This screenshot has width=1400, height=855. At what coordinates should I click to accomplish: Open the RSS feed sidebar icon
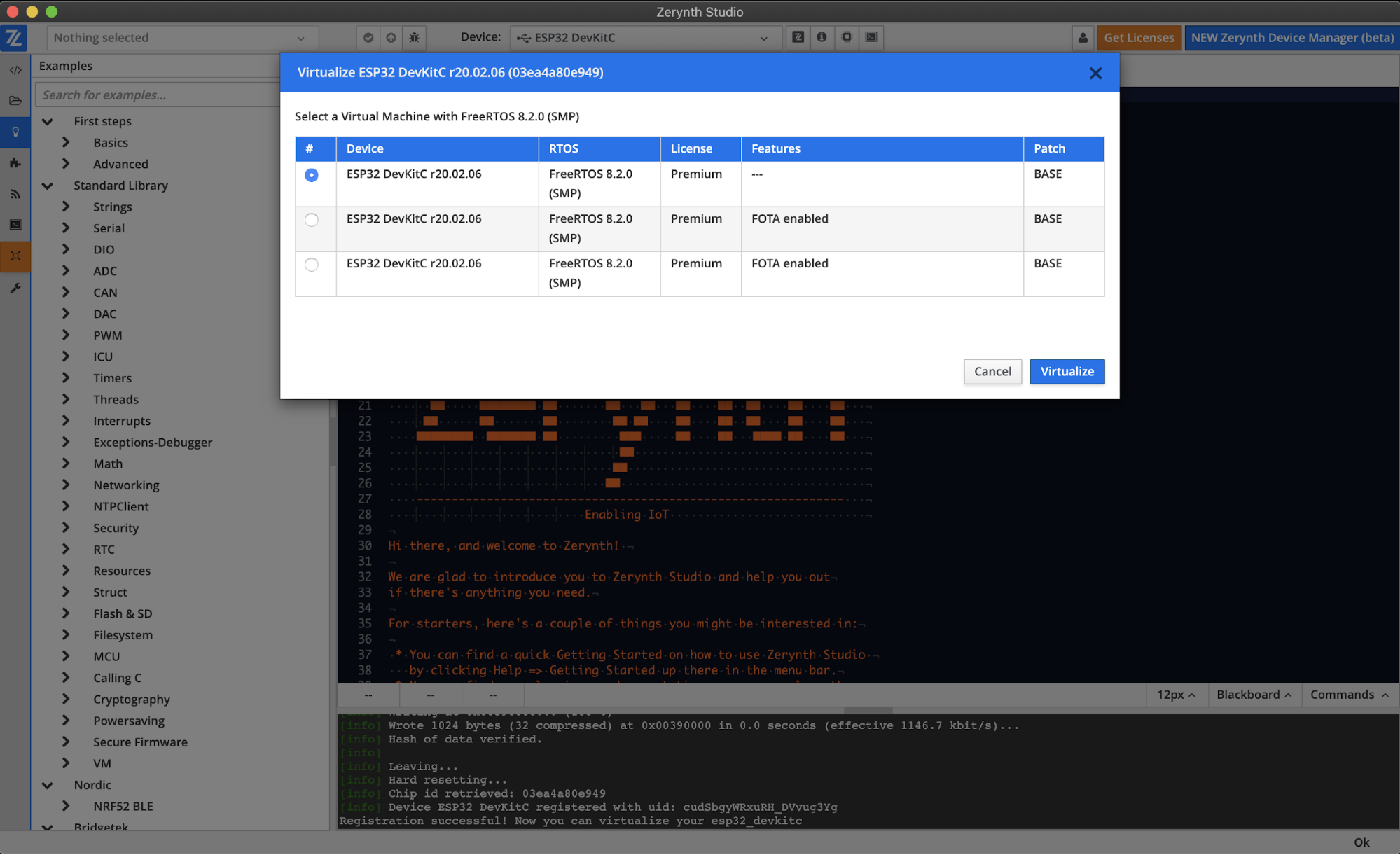(15, 194)
